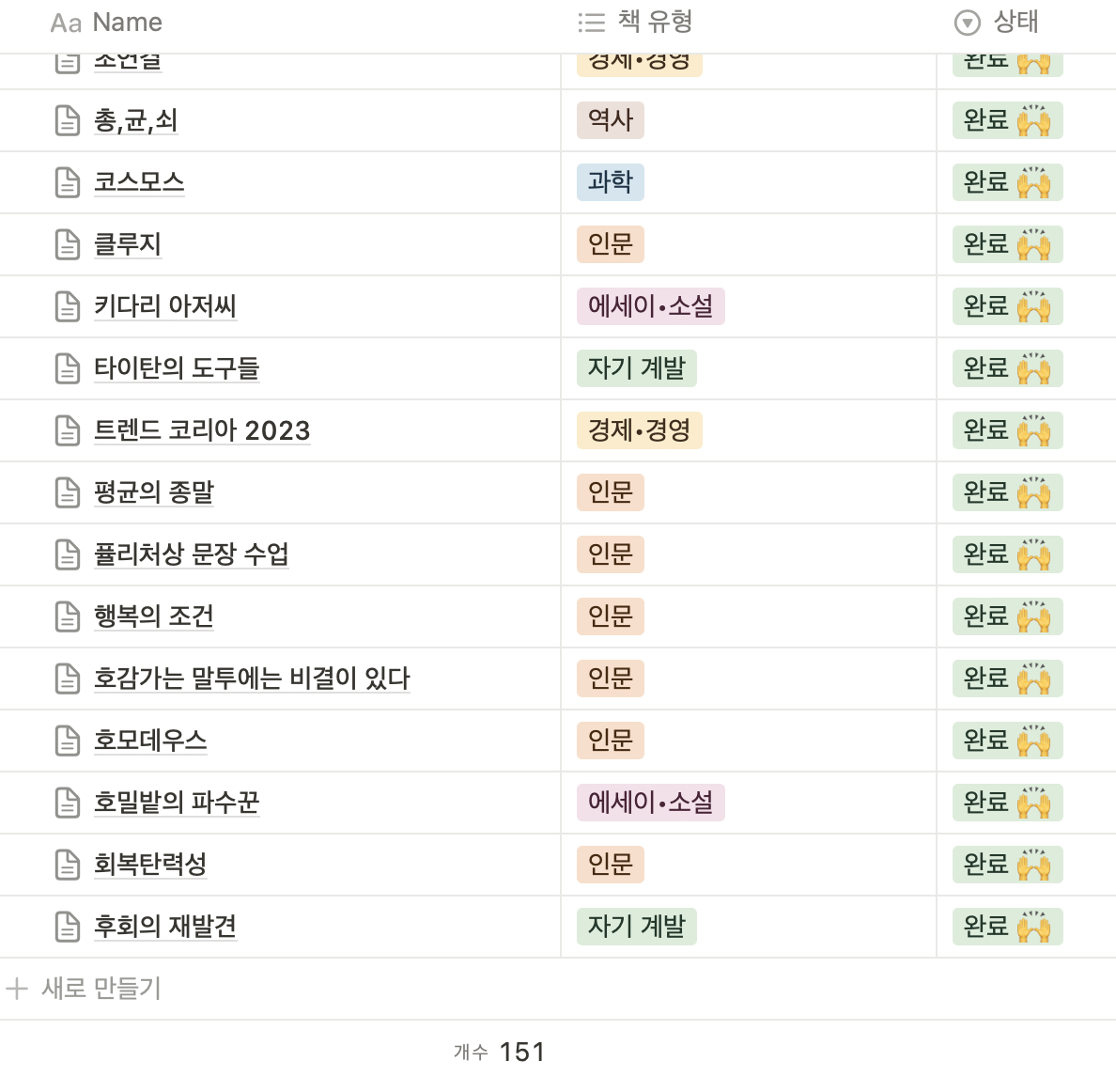1116x1092 pixels.
Task: Open the 상태 selector for 타이탄의 도구들
Action: (x=1007, y=368)
